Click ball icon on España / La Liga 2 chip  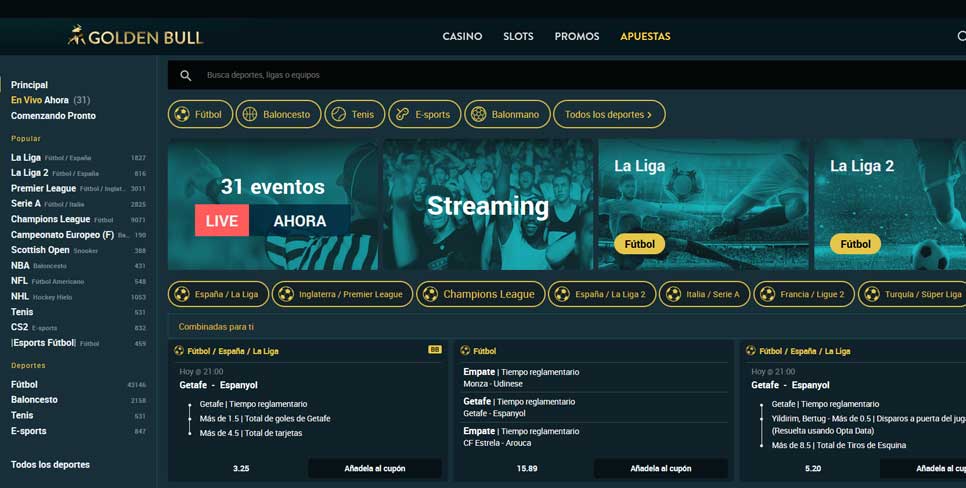coord(562,294)
